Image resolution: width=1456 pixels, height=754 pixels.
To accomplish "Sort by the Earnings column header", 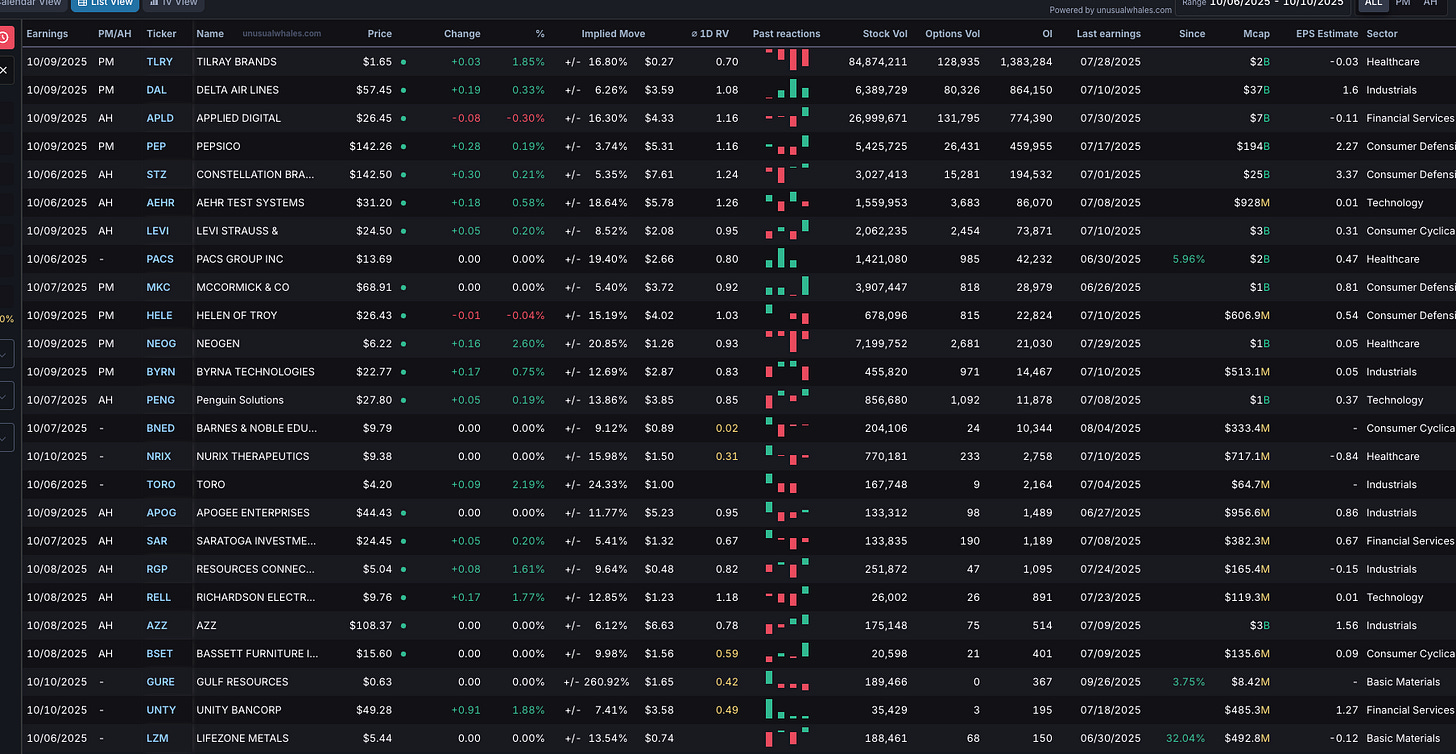I will [x=47, y=34].
